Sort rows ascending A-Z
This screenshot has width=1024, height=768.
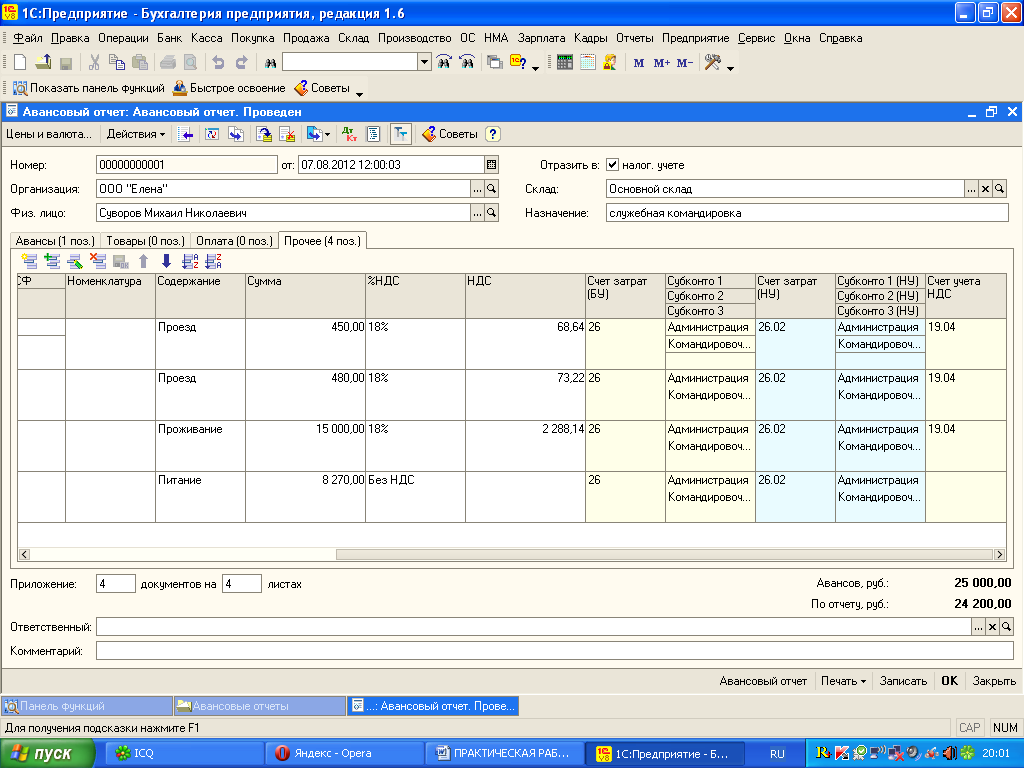click(190, 261)
